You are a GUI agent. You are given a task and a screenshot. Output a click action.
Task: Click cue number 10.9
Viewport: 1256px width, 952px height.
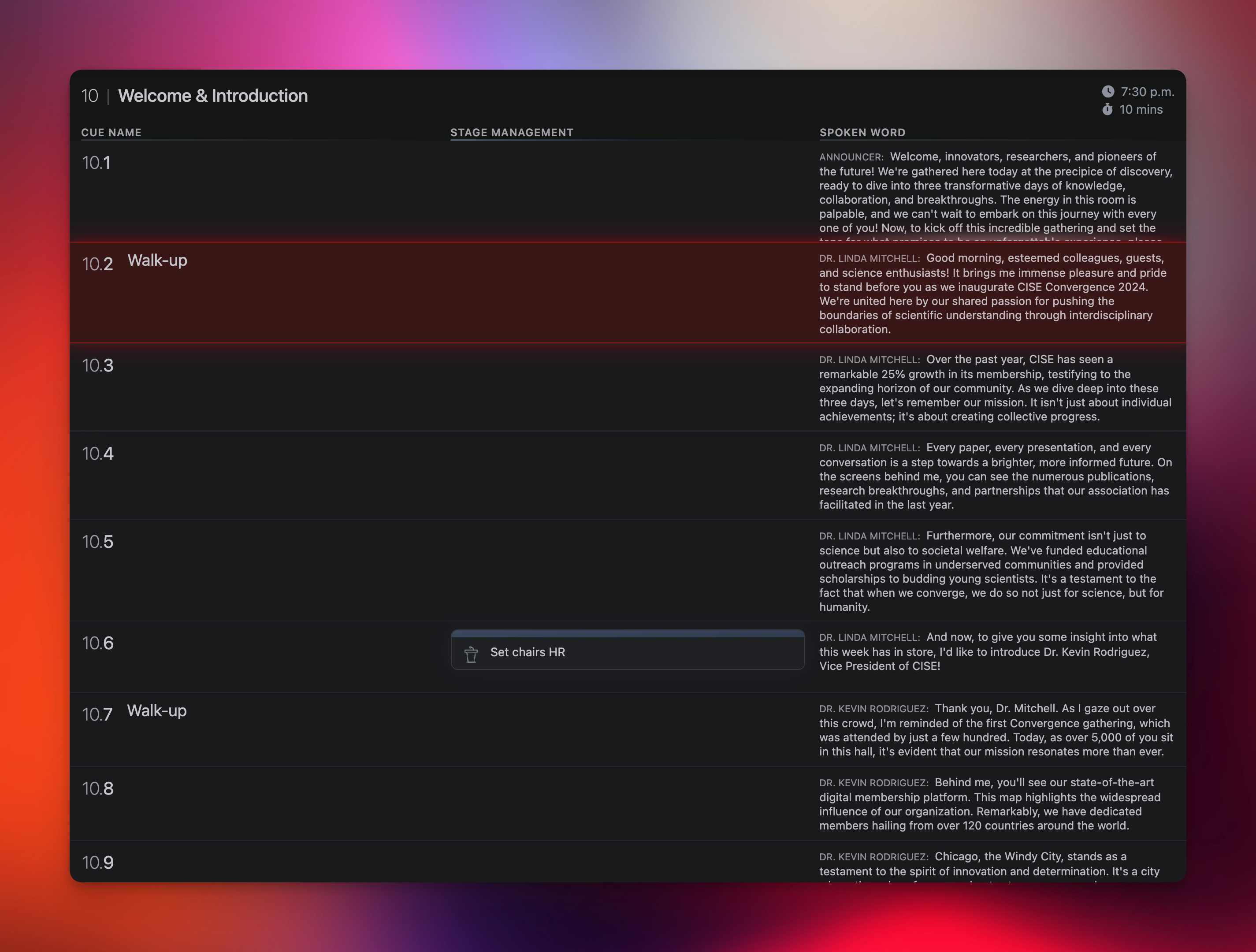coord(98,863)
